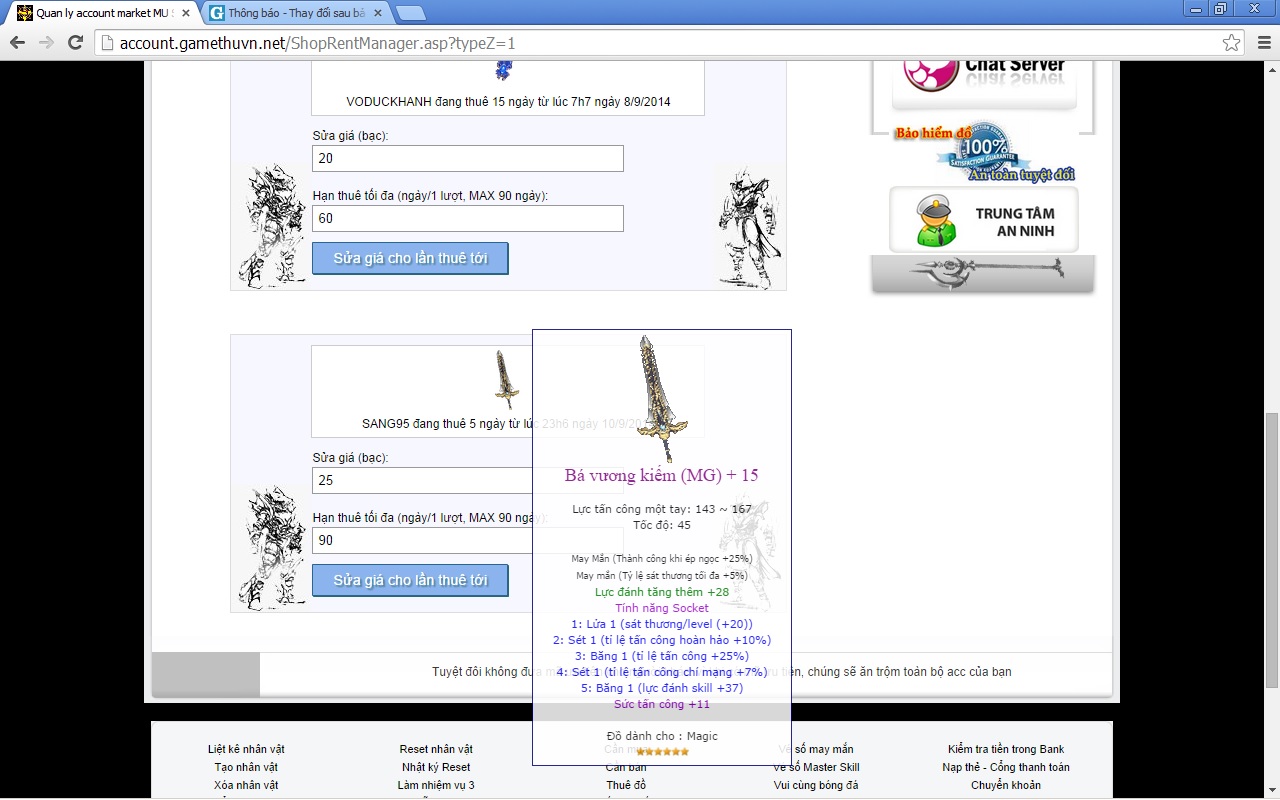This screenshot has height=800, width=1280.
Task: Click the blue item thumbnail above VODUCKHANH
Action: click(505, 71)
